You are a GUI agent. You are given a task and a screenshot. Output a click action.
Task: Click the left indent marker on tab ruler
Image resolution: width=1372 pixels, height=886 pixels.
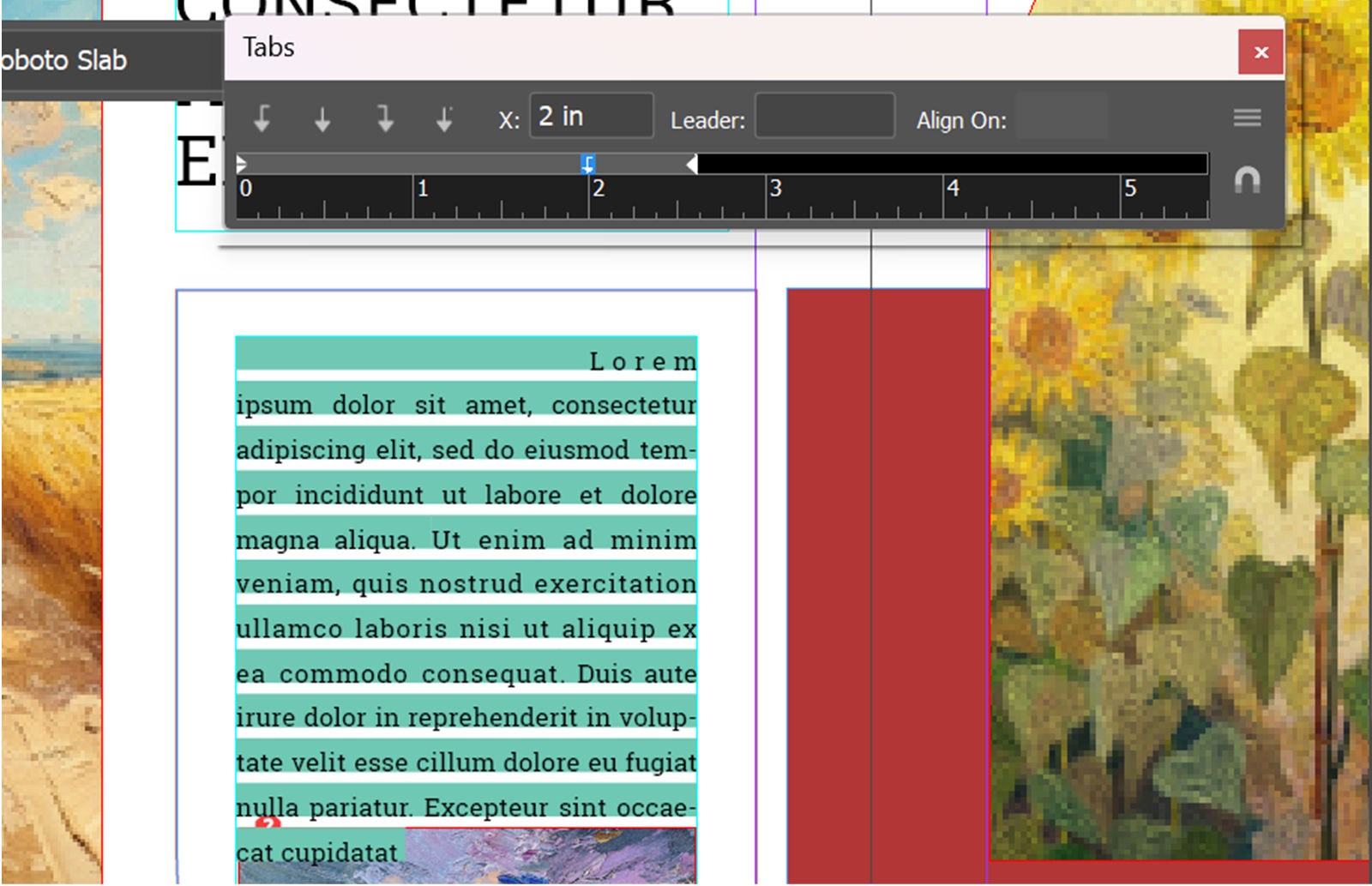click(242, 164)
